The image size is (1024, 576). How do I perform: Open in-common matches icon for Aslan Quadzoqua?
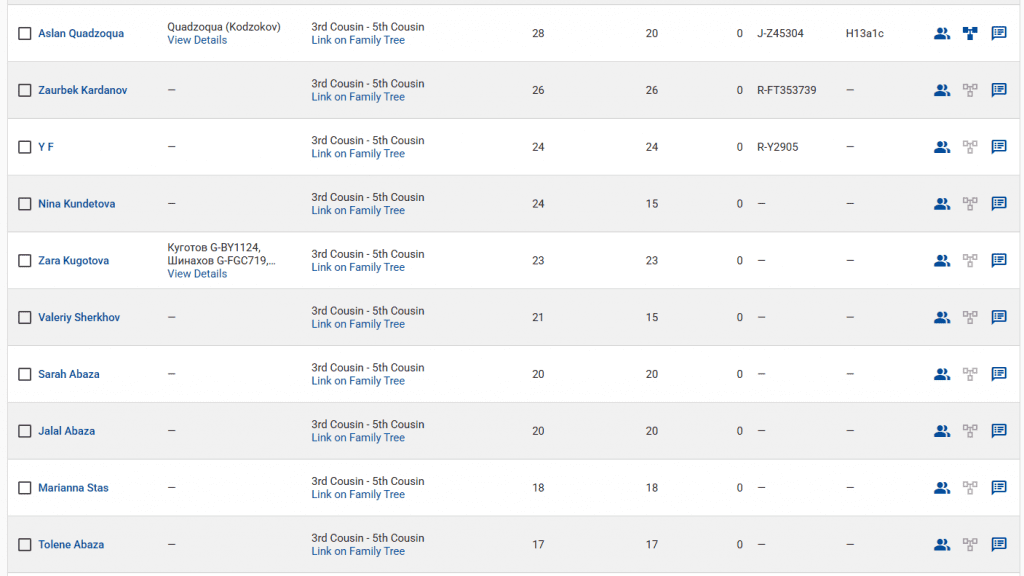(x=941, y=33)
